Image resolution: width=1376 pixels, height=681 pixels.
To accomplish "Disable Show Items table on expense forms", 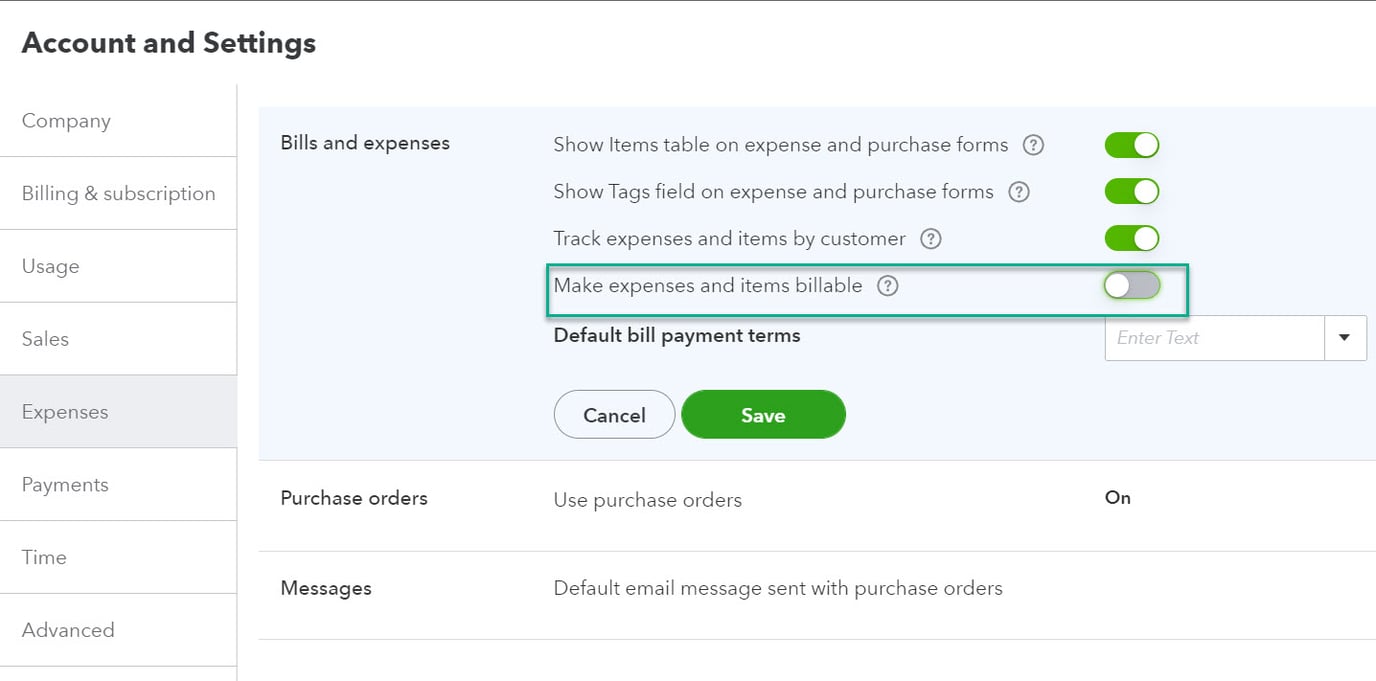I will point(1131,144).
